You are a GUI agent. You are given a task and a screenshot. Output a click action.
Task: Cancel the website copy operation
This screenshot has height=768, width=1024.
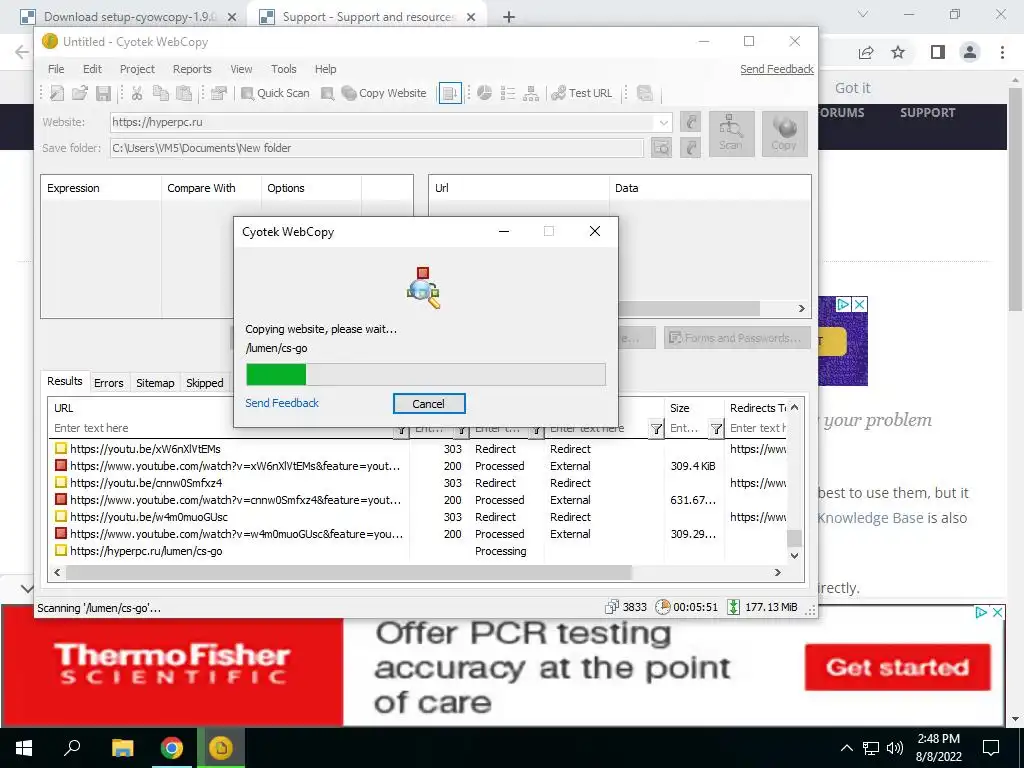(x=428, y=404)
